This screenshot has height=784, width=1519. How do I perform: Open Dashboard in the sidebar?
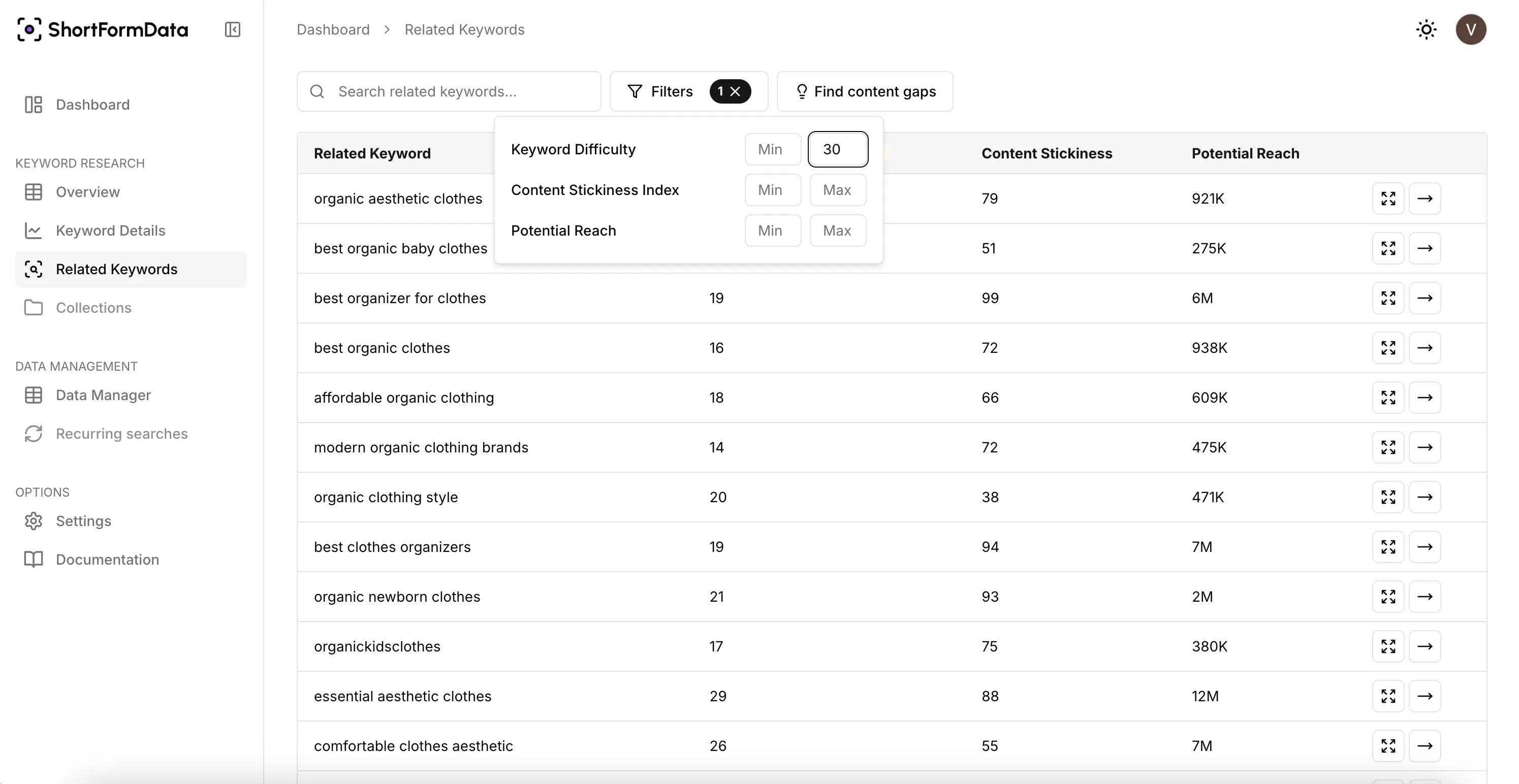click(131, 104)
